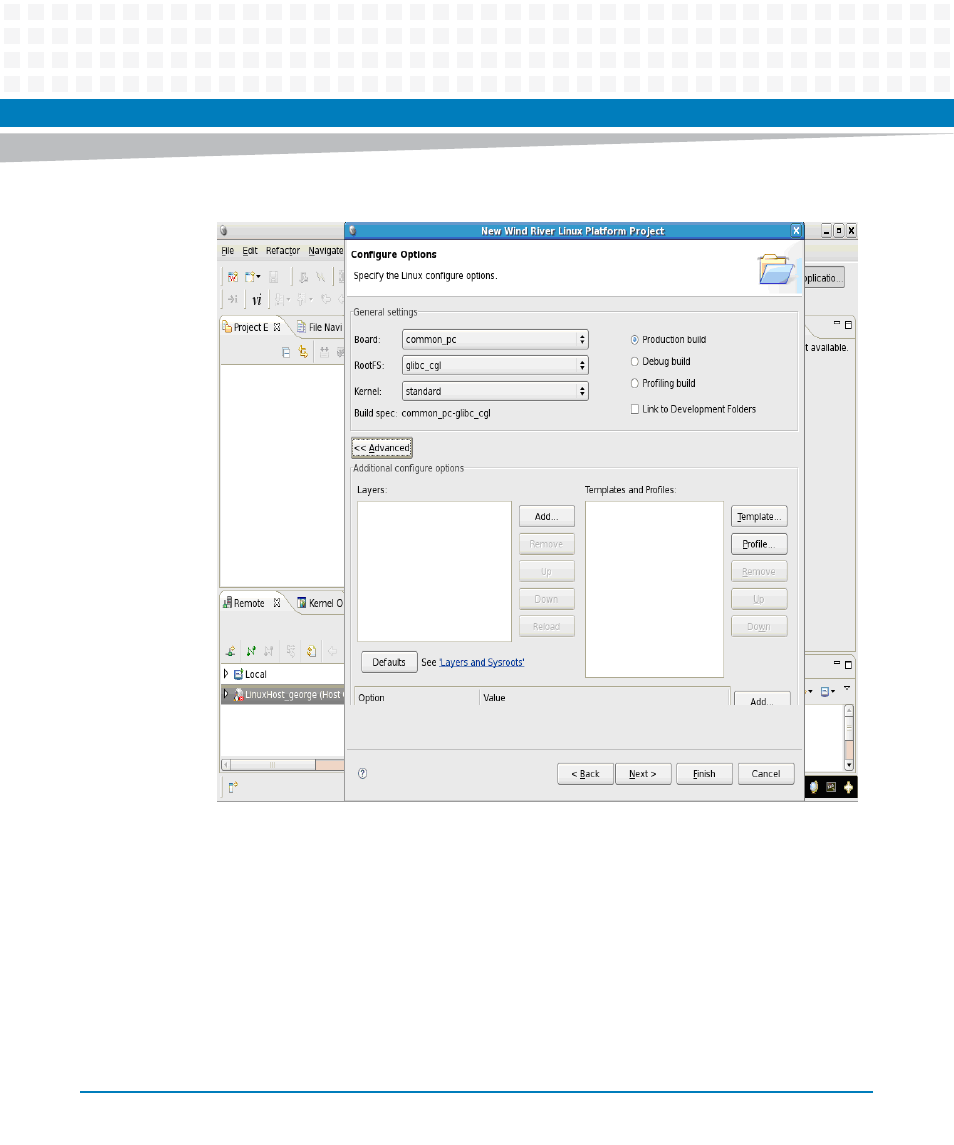The image size is (954, 1145).
Task: Enable Link to Development Folders checkbox
Action: (x=635, y=409)
